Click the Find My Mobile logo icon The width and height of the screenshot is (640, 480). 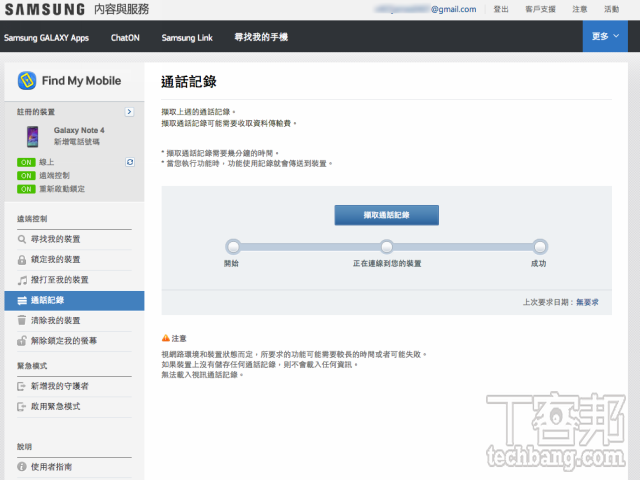tap(27, 80)
